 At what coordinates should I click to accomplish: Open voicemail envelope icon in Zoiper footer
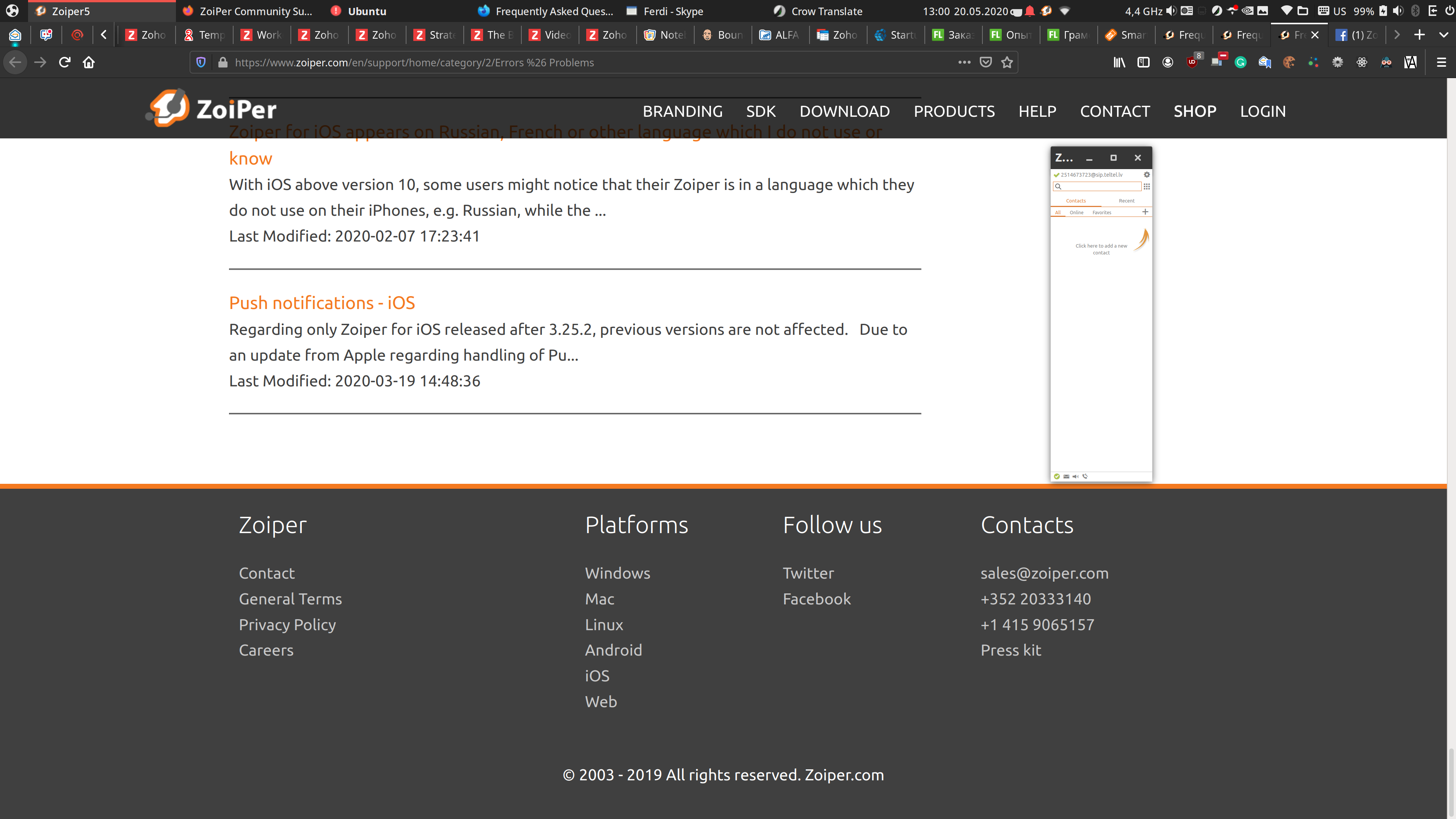click(x=1066, y=477)
